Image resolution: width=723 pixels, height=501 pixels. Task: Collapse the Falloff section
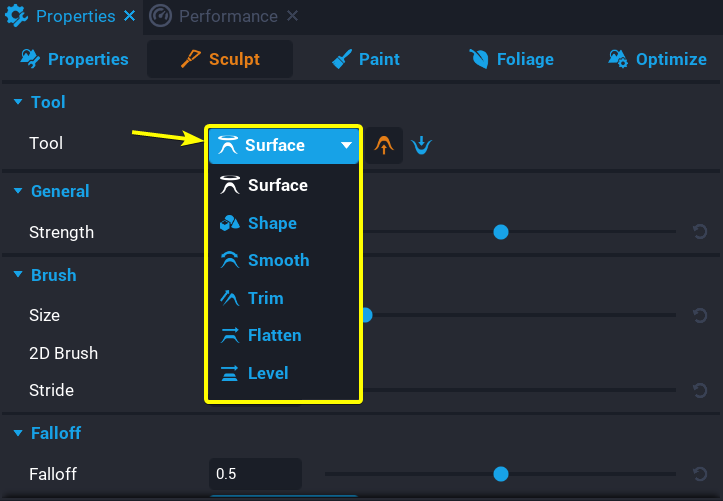(x=17, y=433)
